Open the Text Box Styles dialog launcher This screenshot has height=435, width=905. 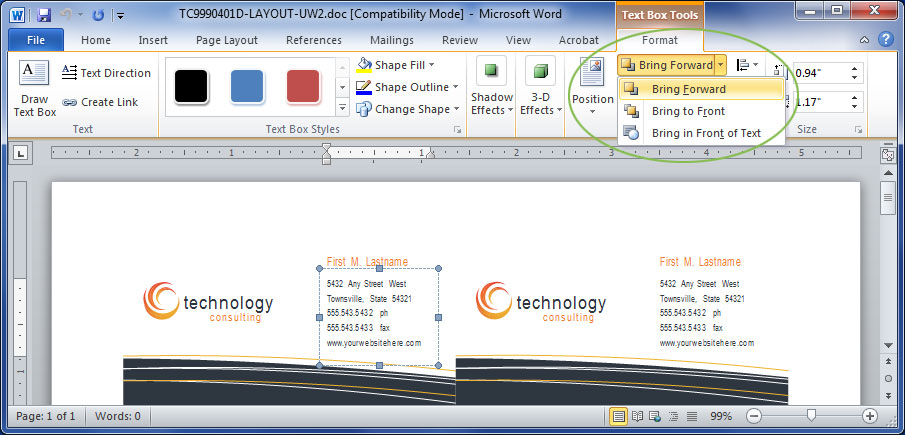[x=457, y=130]
